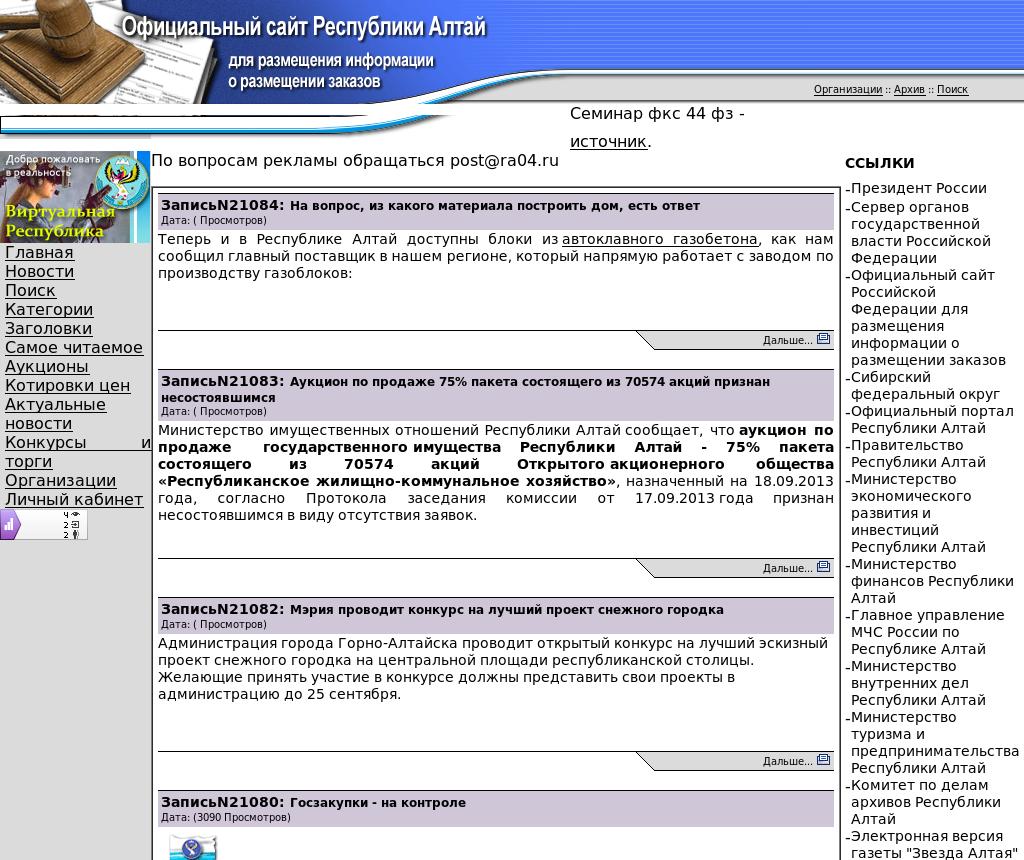Screen dimensions: 1024x860
Task: Open Организации link in top bar
Action: click(x=848, y=89)
